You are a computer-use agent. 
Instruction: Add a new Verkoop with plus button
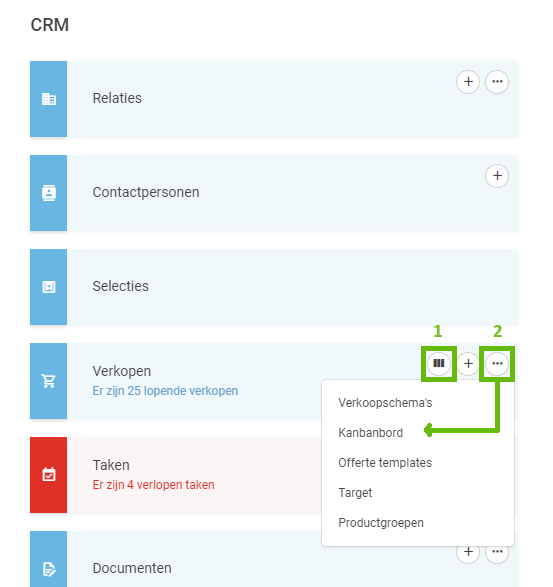[468, 364]
